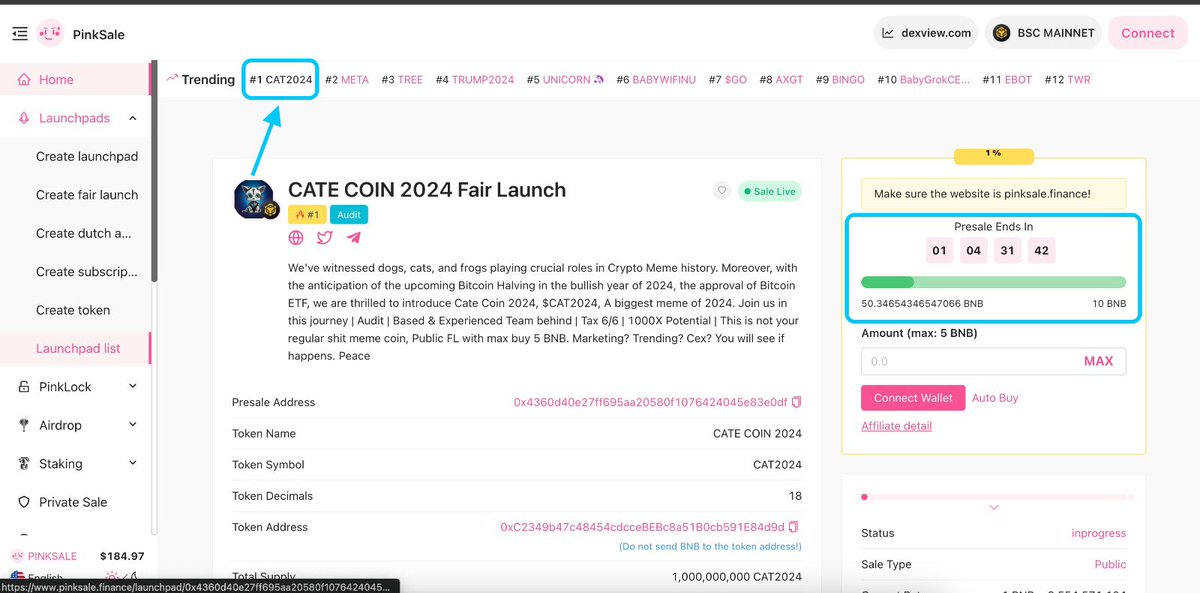Viewport: 1200px width, 593px height.
Task: Switch network via BSC MAINNET button
Action: (x=1043, y=33)
